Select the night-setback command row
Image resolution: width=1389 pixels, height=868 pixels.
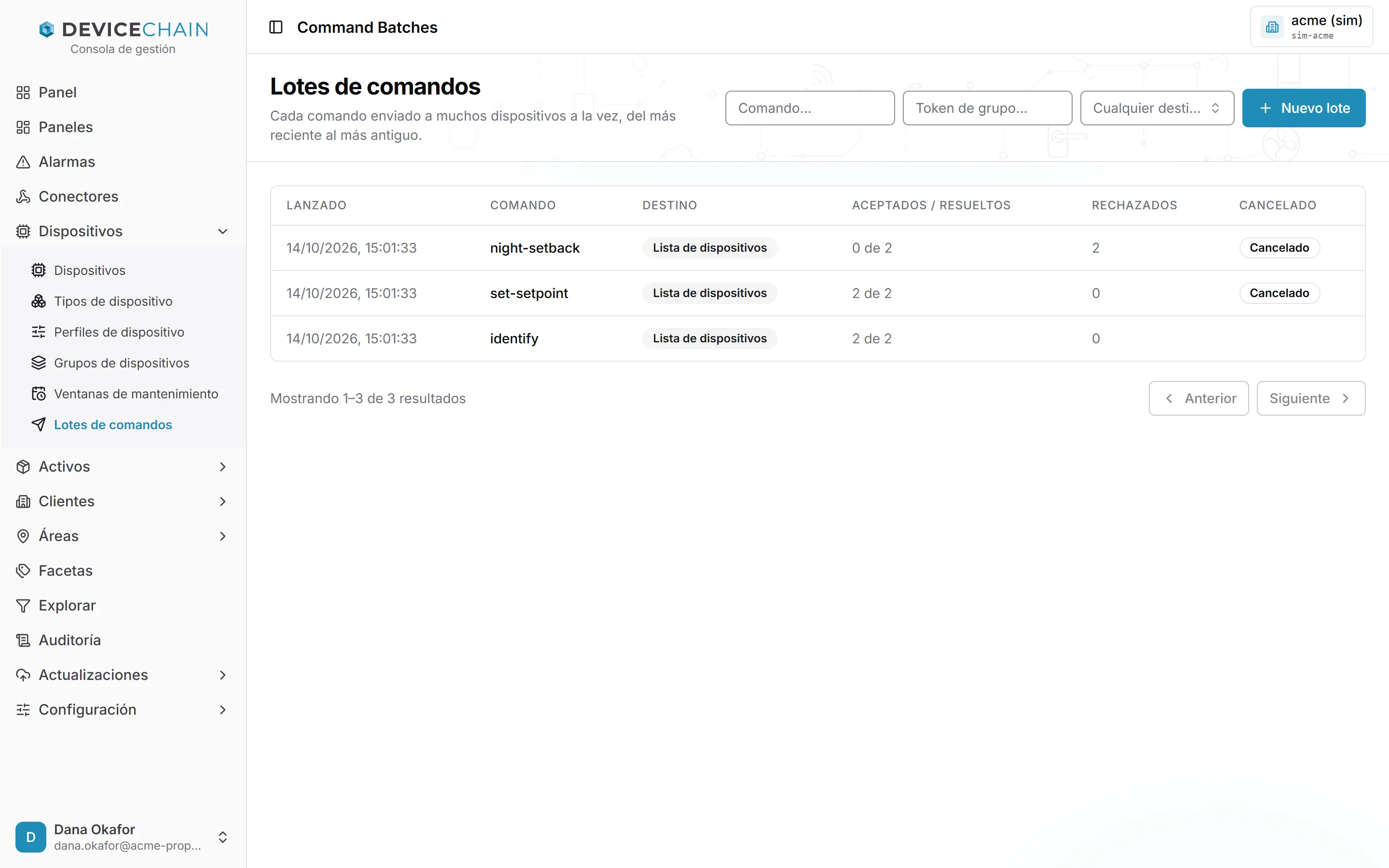click(817, 248)
